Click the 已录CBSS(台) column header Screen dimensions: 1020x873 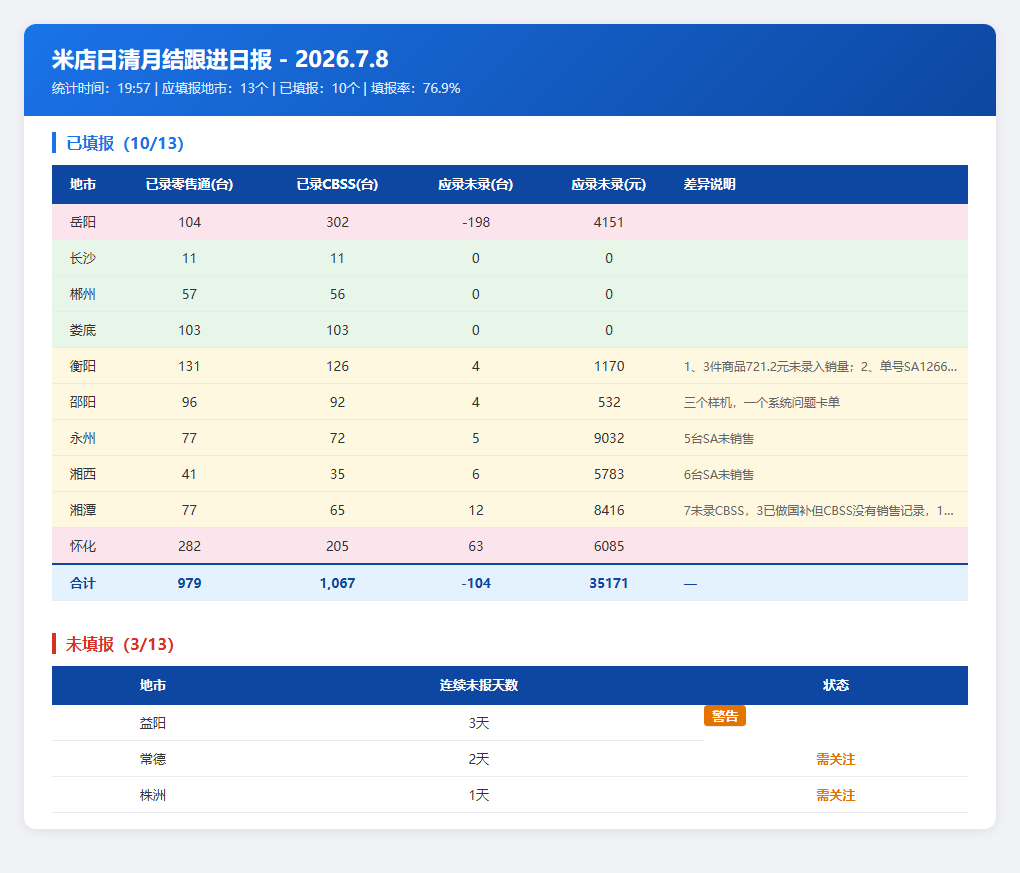[337, 185]
